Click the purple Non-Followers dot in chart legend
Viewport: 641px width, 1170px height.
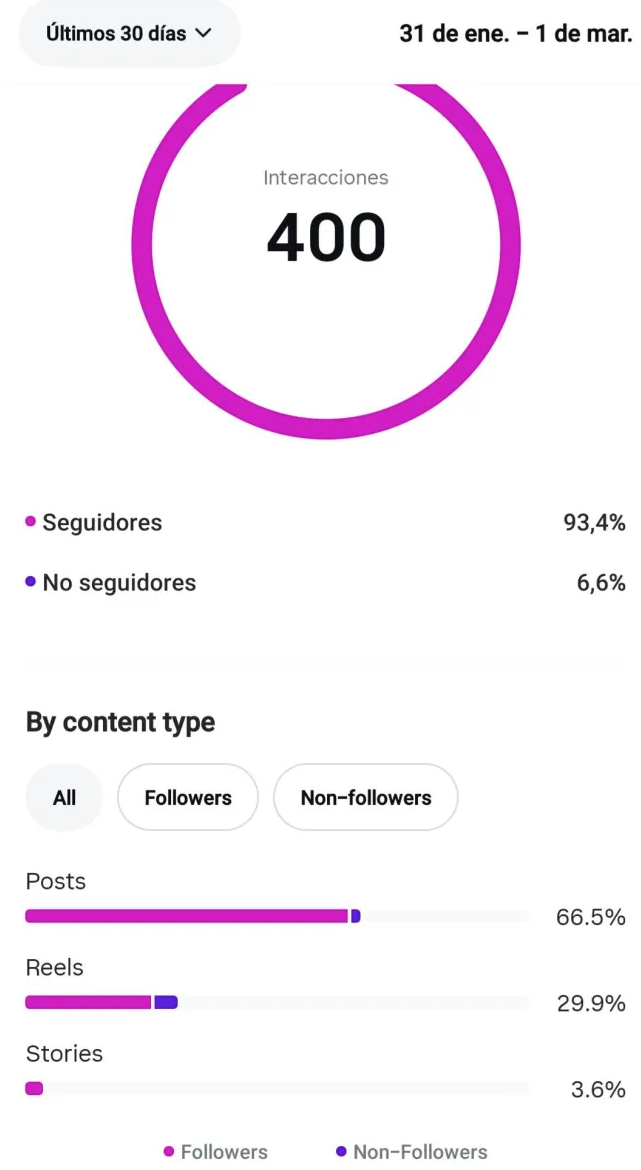coord(342,1152)
